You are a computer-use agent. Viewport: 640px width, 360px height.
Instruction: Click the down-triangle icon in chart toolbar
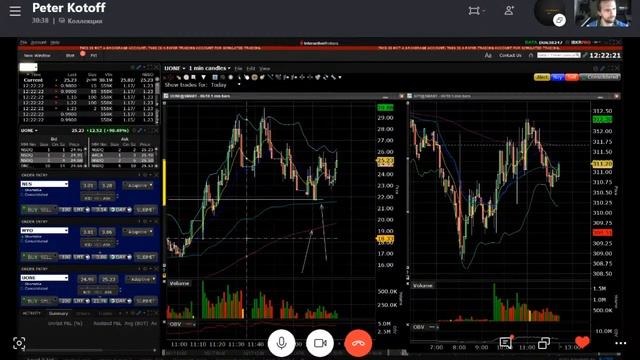203,77
